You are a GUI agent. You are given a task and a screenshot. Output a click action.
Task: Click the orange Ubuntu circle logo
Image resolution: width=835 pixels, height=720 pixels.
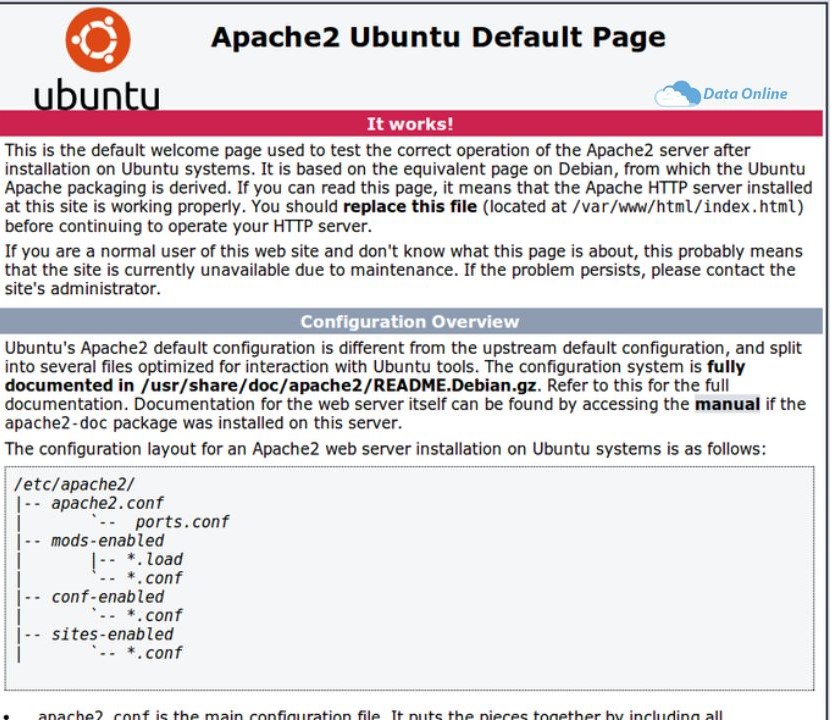[x=98, y=40]
